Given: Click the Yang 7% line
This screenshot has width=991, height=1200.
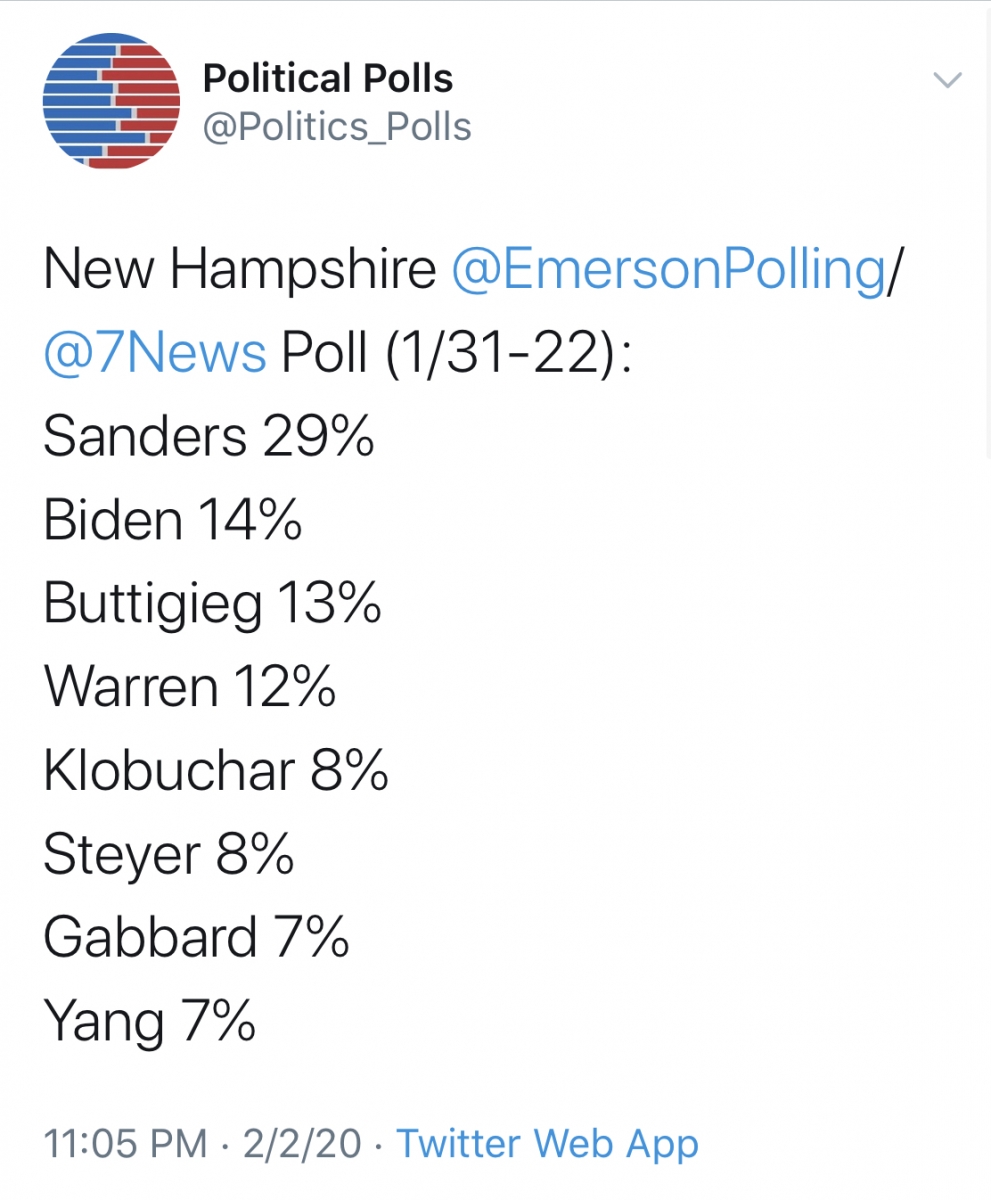Looking at the screenshot, I should click(149, 1022).
